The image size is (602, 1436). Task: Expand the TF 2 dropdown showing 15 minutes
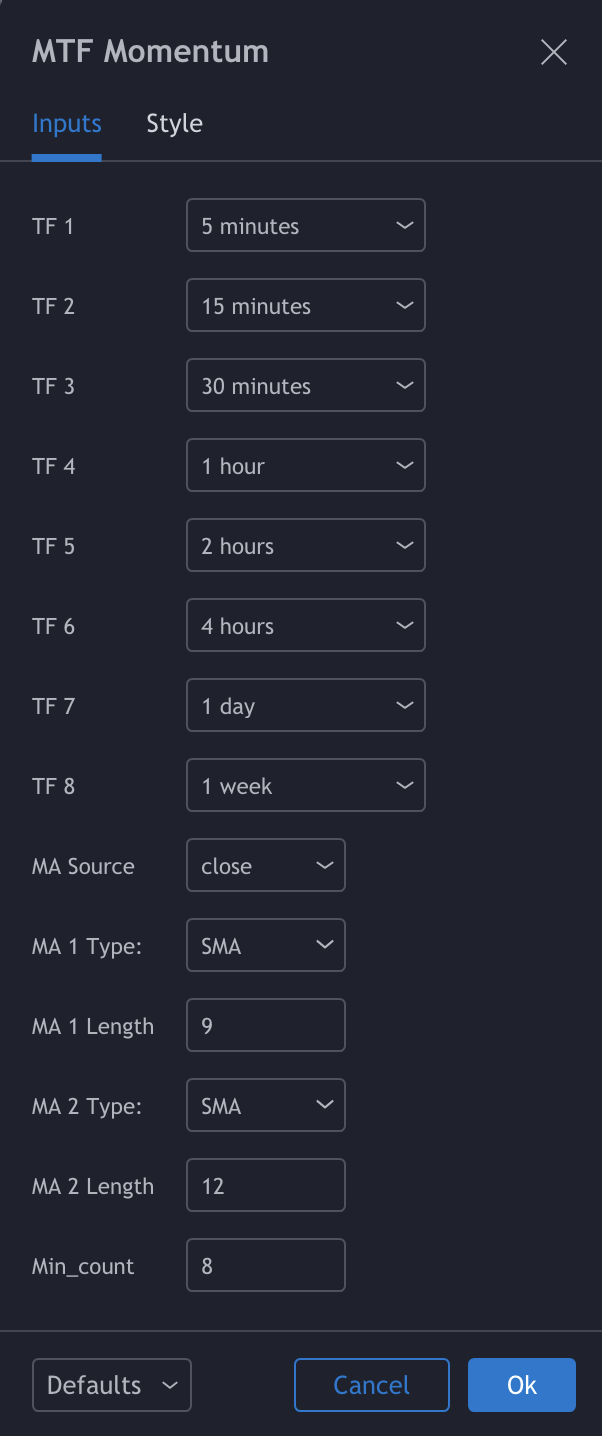point(305,306)
